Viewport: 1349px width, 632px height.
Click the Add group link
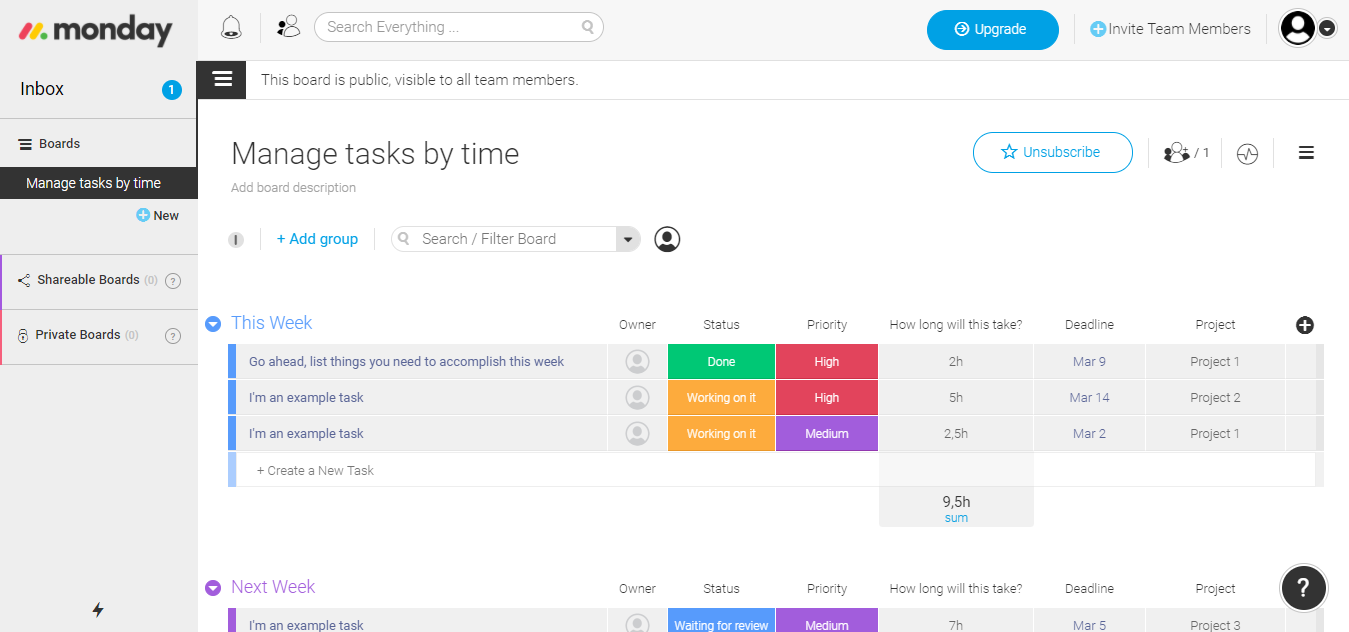pos(317,239)
